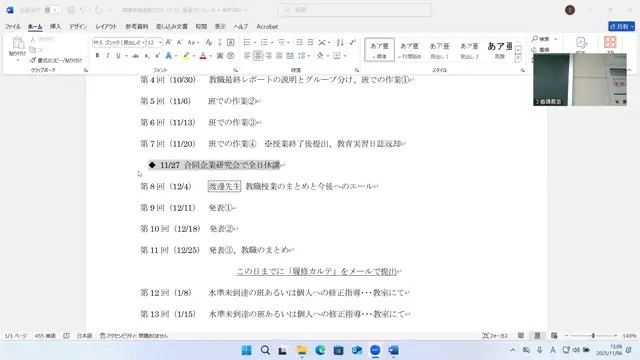The height and width of the screenshot is (360, 640).
Task: Open highlight color dropdown arrow
Action: click(x=194, y=56)
